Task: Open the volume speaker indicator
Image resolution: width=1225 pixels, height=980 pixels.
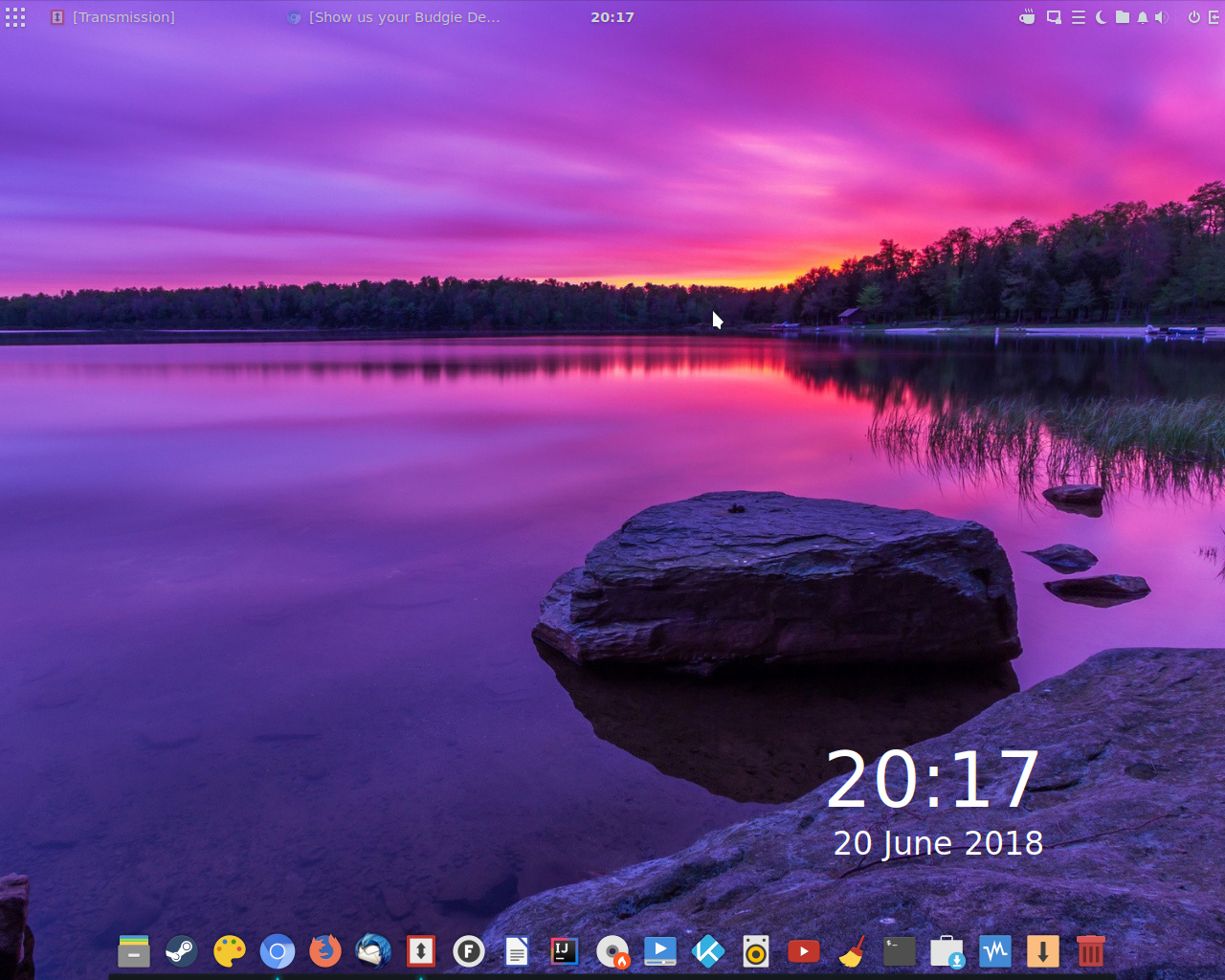Action: click(x=1162, y=17)
